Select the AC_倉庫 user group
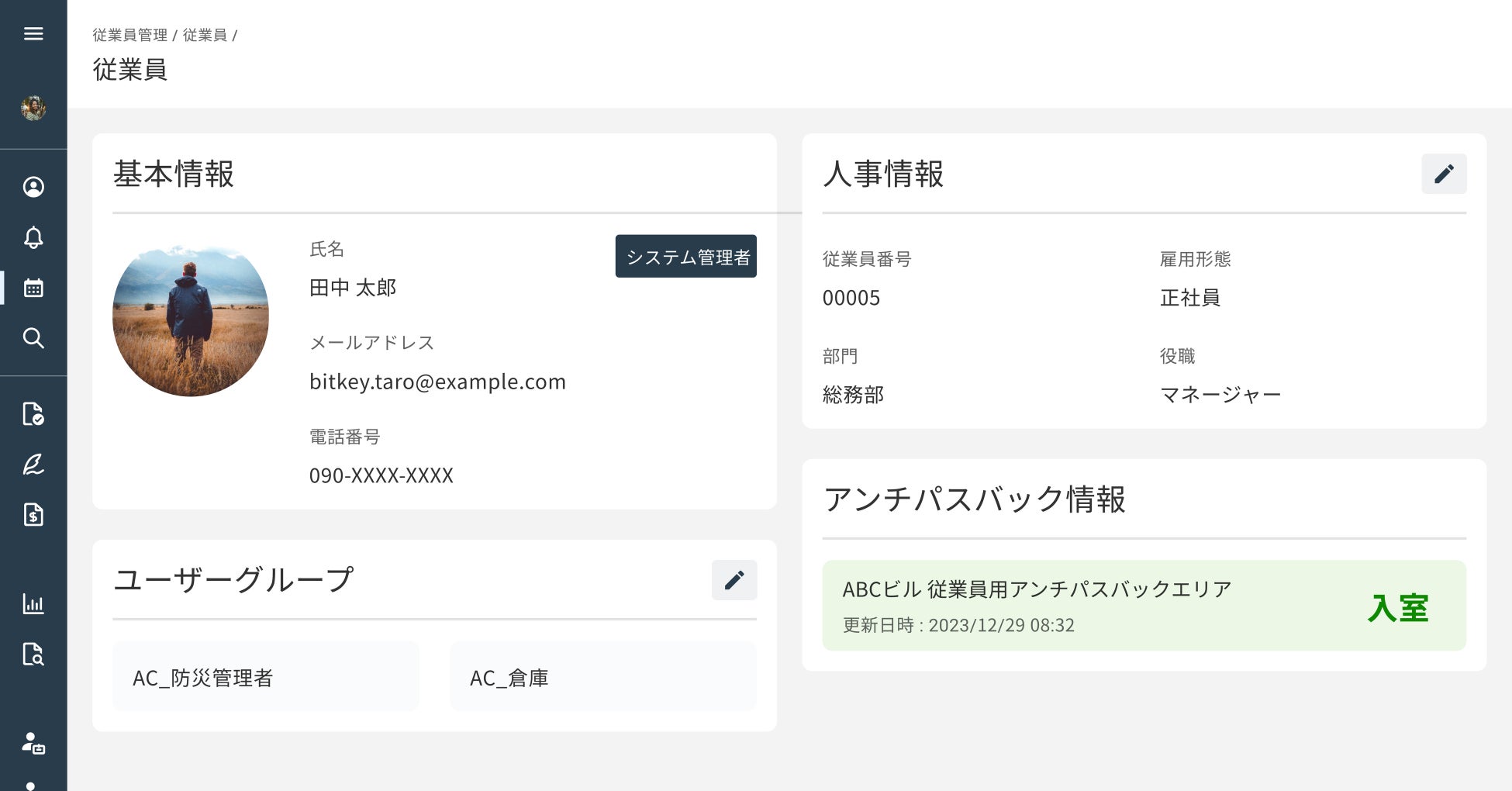Image resolution: width=1512 pixels, height=791 pixels. coord(602,677)
